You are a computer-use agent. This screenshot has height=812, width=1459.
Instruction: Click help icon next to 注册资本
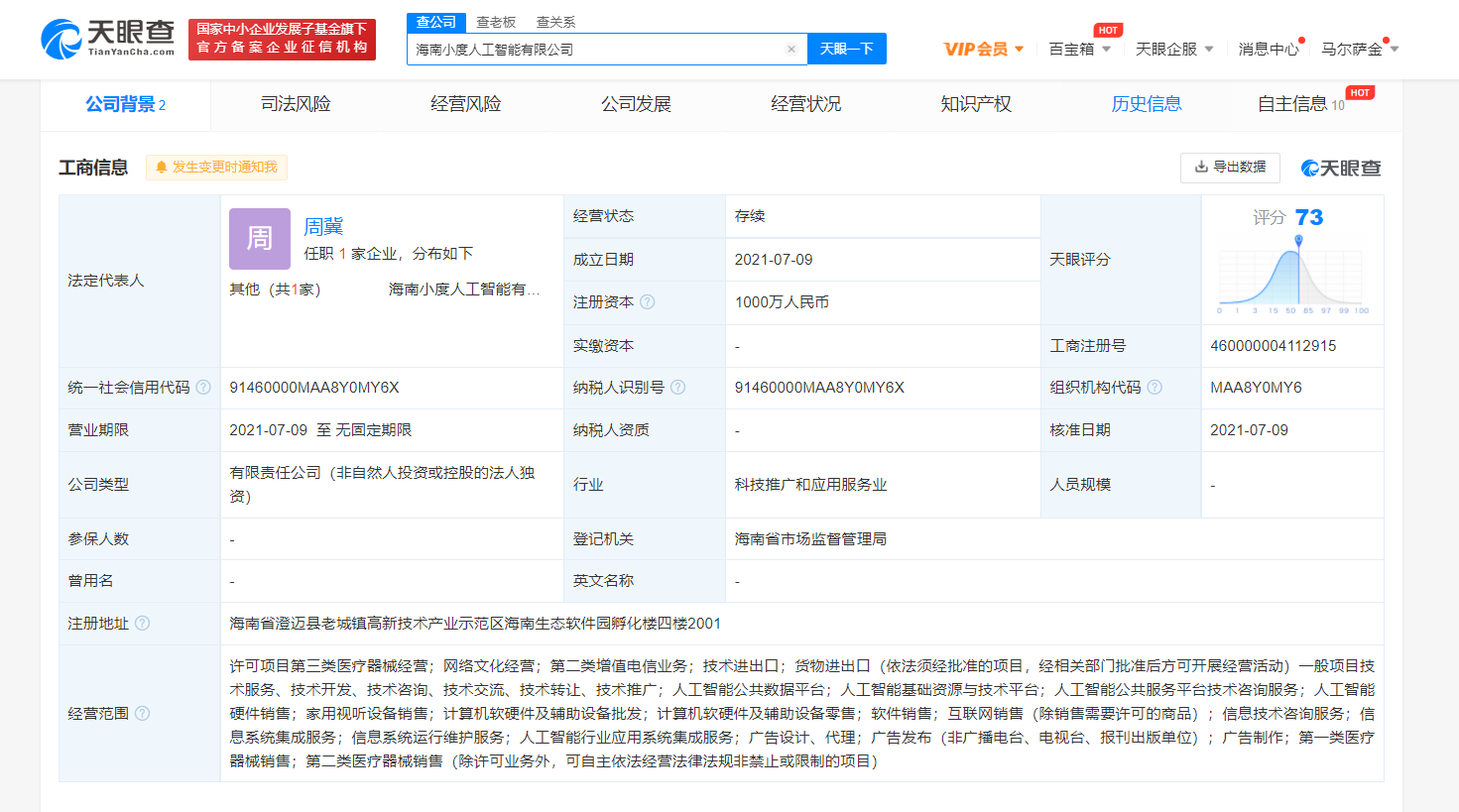(x=648, y=302)
